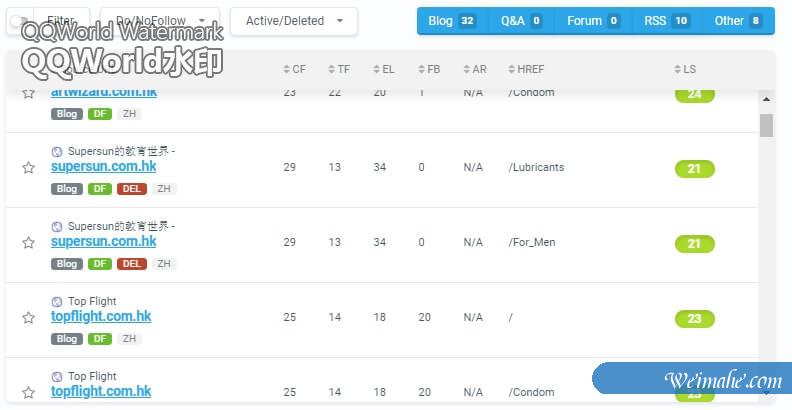Open the Active/Deleted dropdown

point(293,20)
